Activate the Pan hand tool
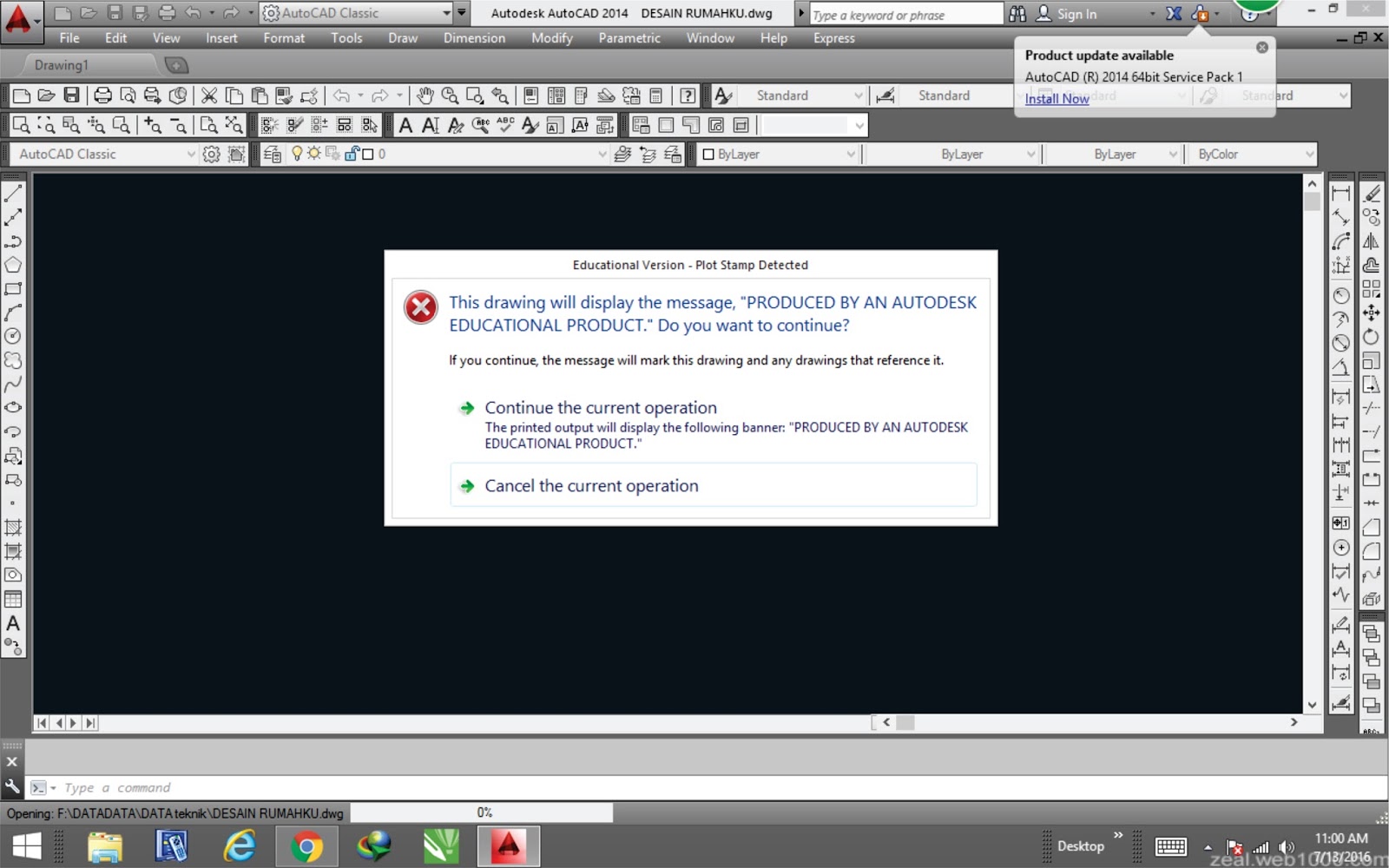1389x868 pixels. click(x=425, y=95)
